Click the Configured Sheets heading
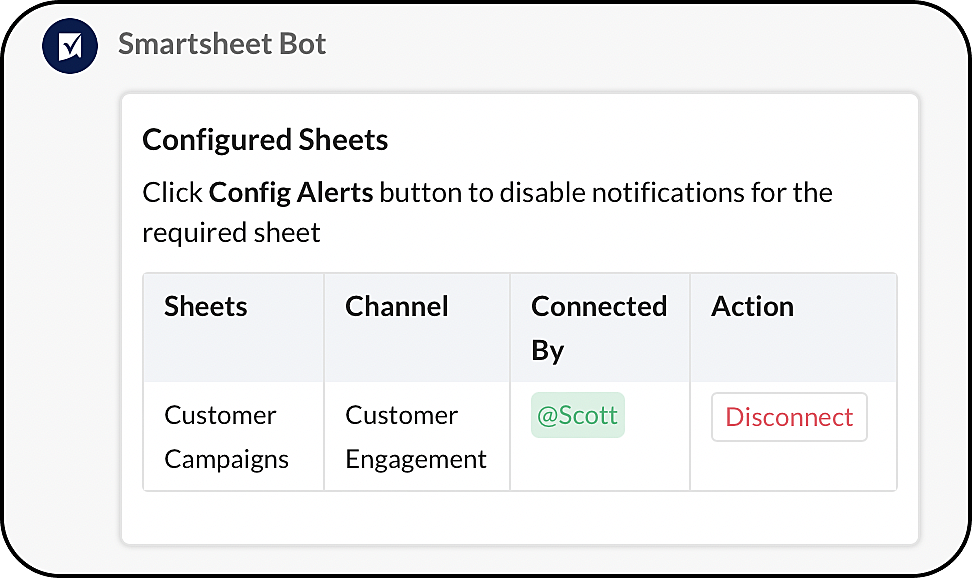 click(265, 140)
